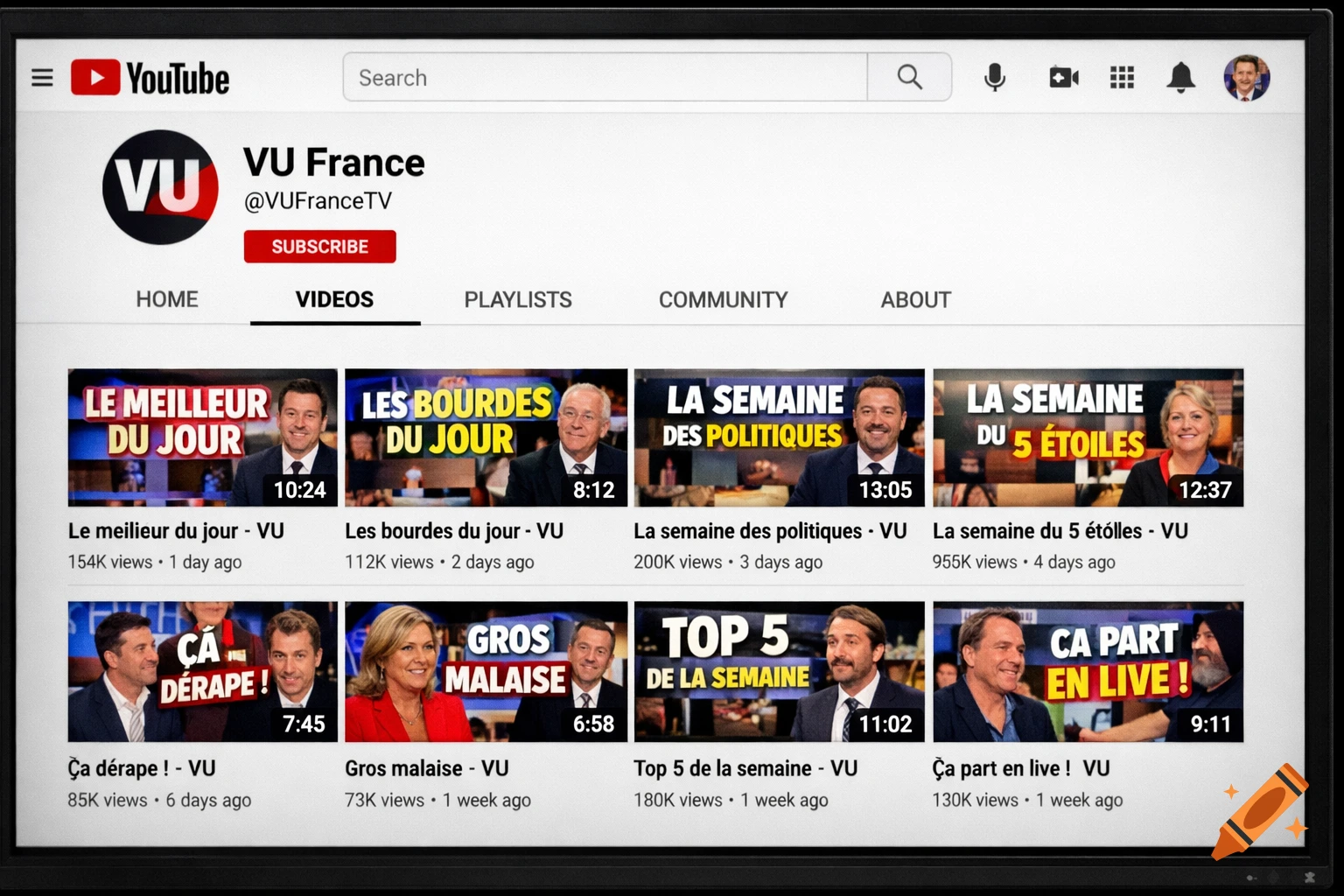Play the Ça Dérape thumbnail

[202, 672]
